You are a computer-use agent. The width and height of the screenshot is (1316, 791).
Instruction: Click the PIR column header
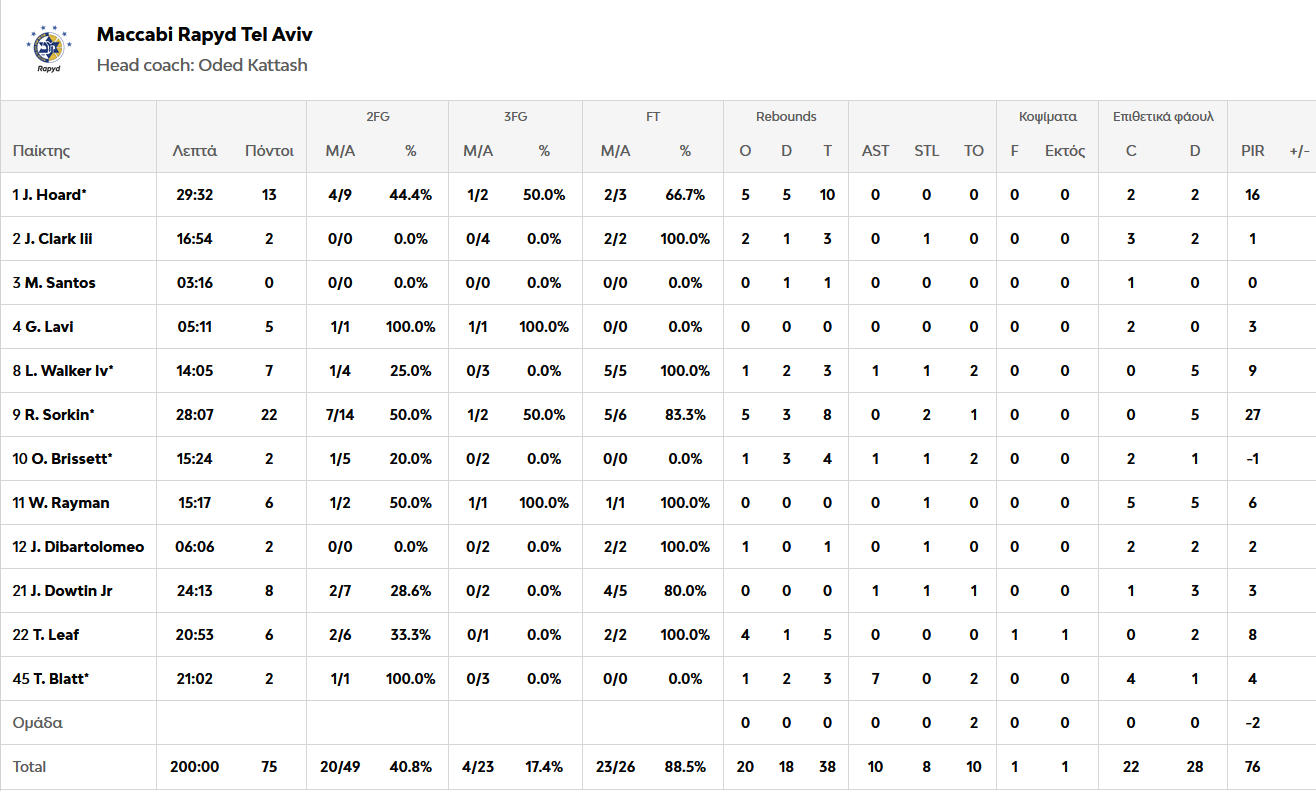pos(1253,151)
